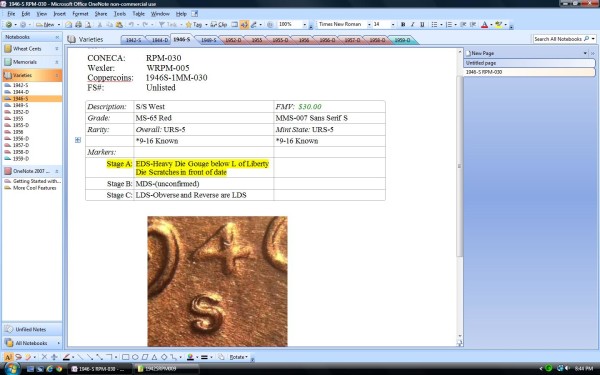Select the Triangle shape tool
Viewport: 600px width, 375px height.
point(155,357)
